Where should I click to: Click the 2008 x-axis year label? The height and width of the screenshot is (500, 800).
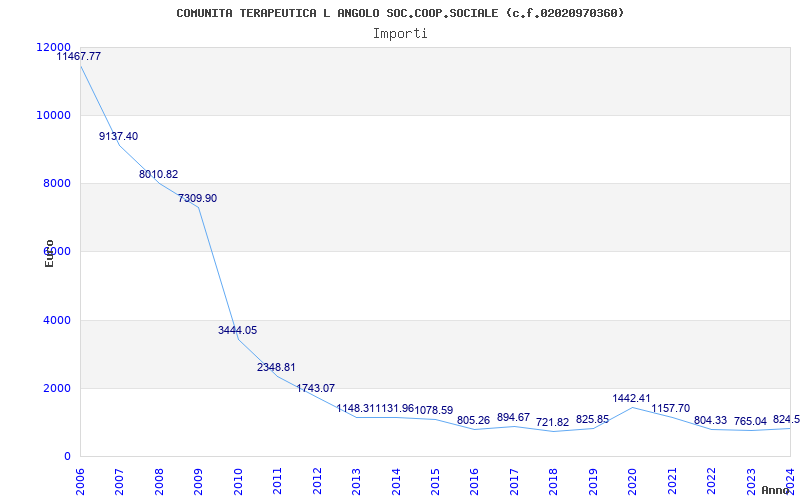click(159, 481)
